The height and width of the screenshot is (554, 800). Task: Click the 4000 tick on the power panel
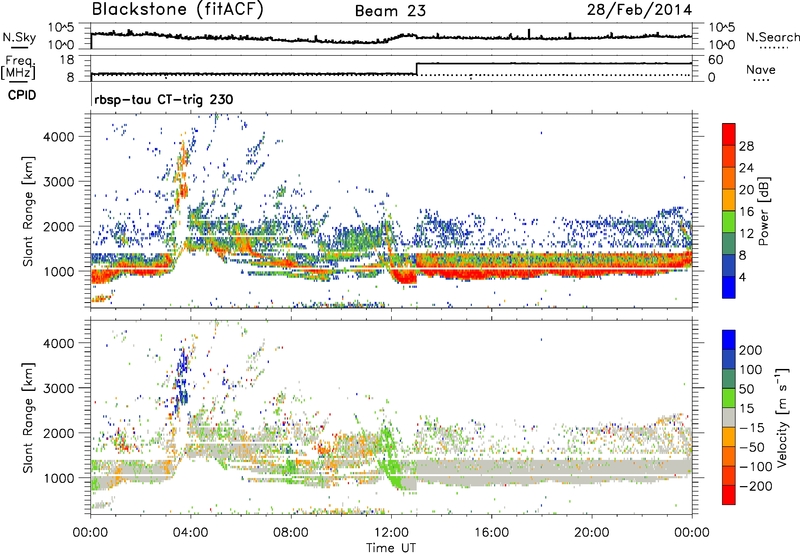coord(58,137)
